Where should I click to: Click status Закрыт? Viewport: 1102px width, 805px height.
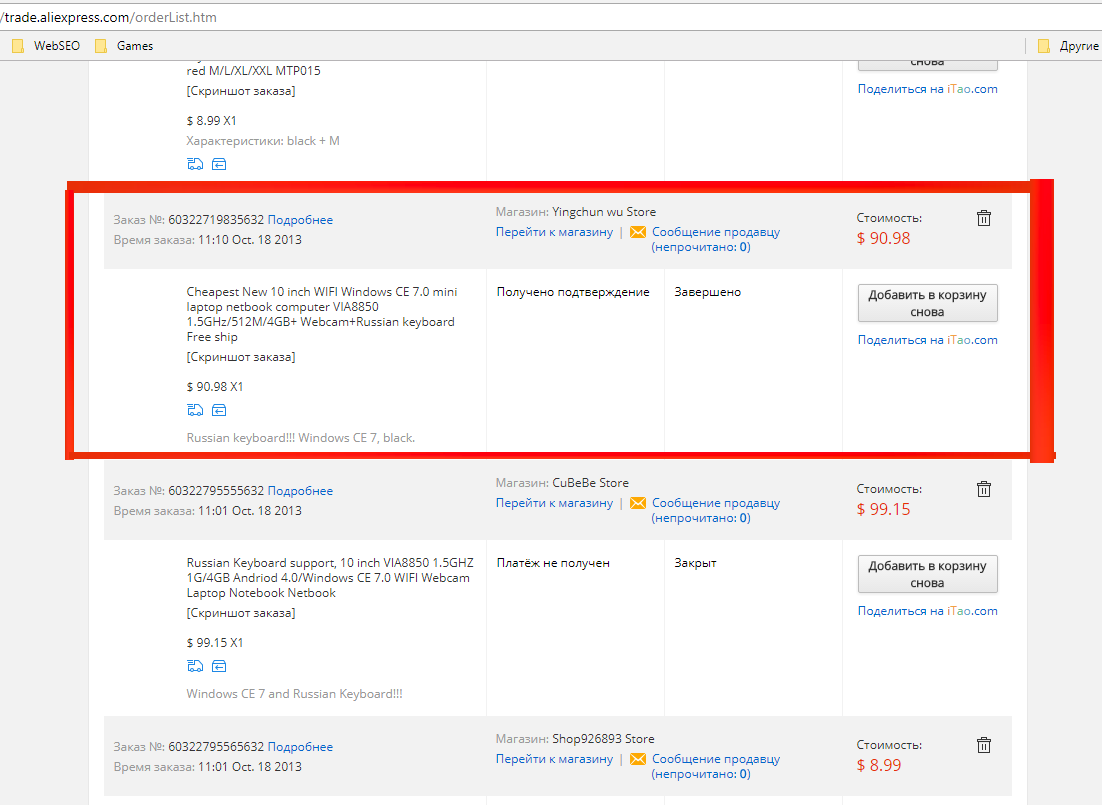695,563
